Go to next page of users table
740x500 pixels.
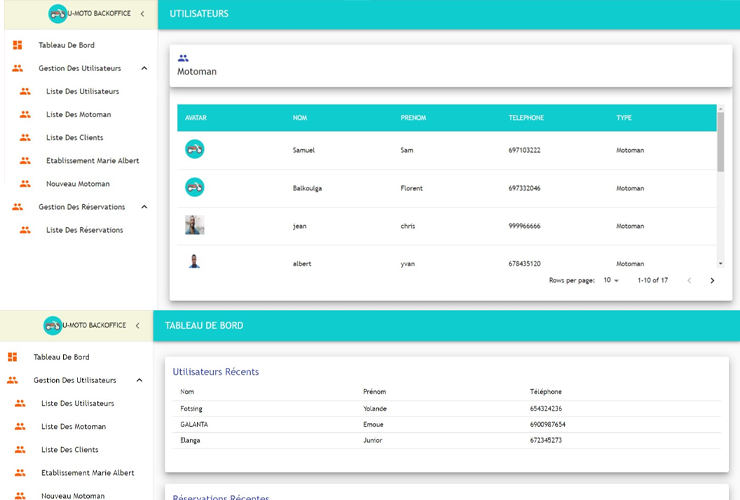[x=712, y=281]
